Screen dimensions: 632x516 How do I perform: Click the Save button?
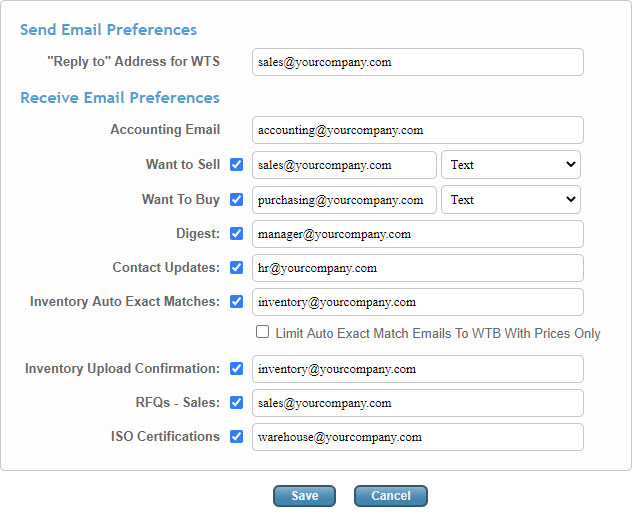[305, 496]
